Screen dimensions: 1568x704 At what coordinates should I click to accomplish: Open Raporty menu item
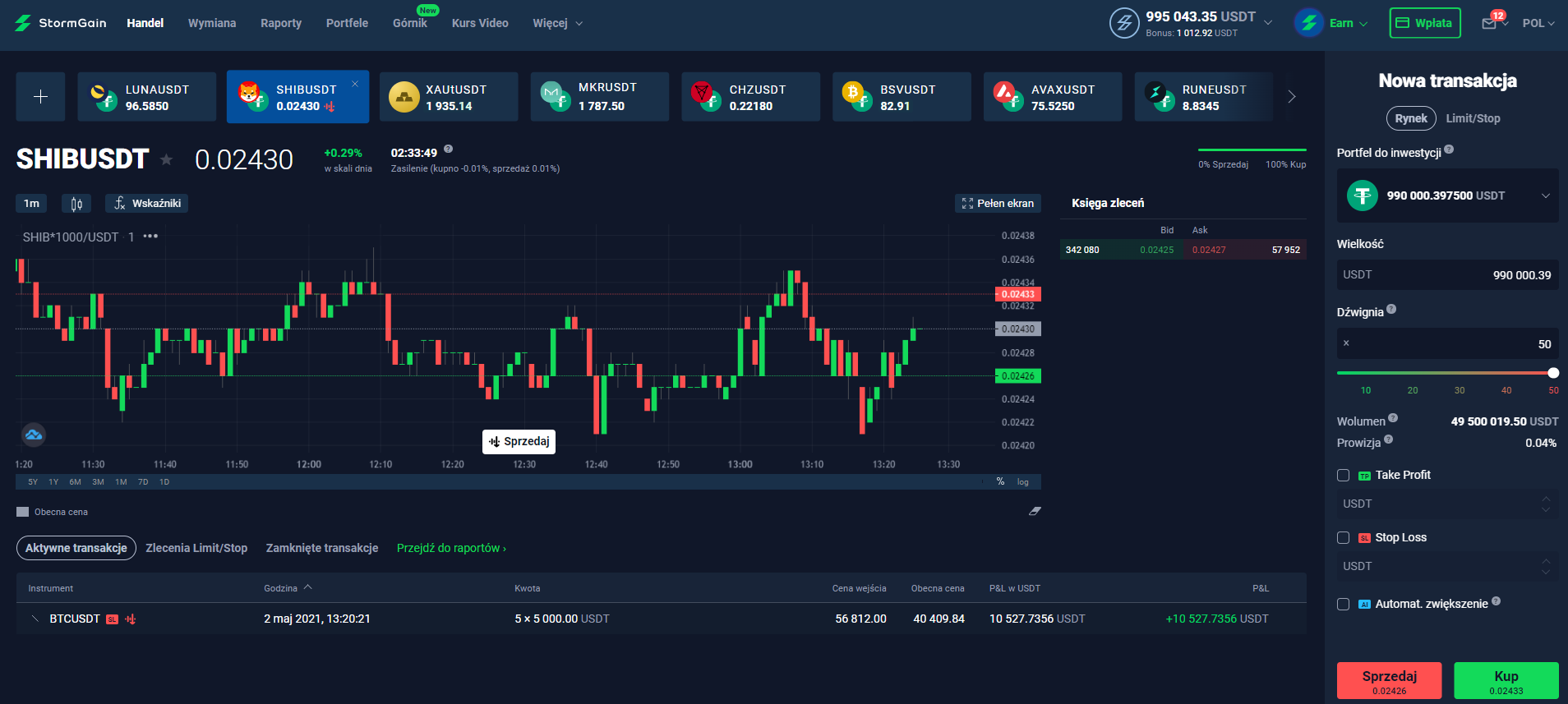click(281, 23)
